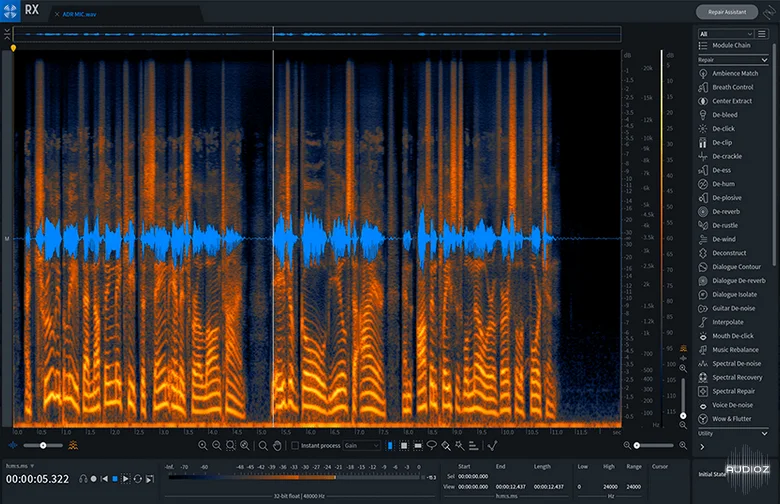Select the grab hand tool
Screen dimensions: 780x504
277,445
